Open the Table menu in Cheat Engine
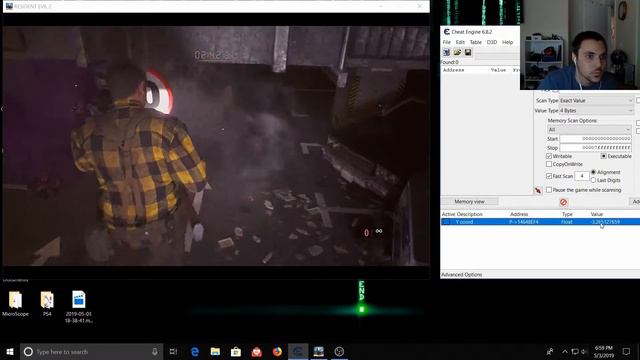Screen dimensions: 640x360 pos(476,42)
